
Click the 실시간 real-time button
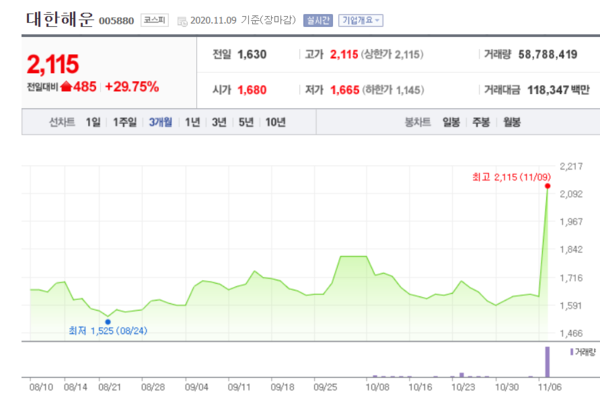(x=318, y=20)
